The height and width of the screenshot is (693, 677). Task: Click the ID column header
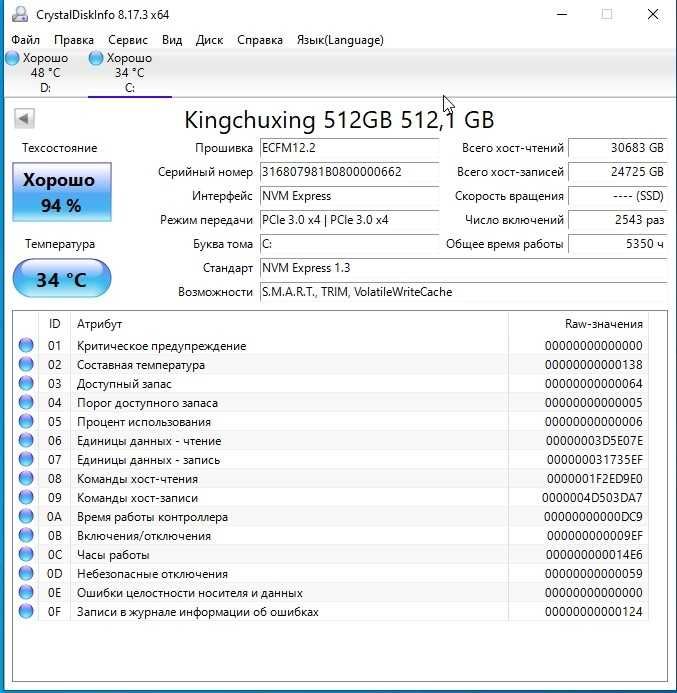coord(54,324)
